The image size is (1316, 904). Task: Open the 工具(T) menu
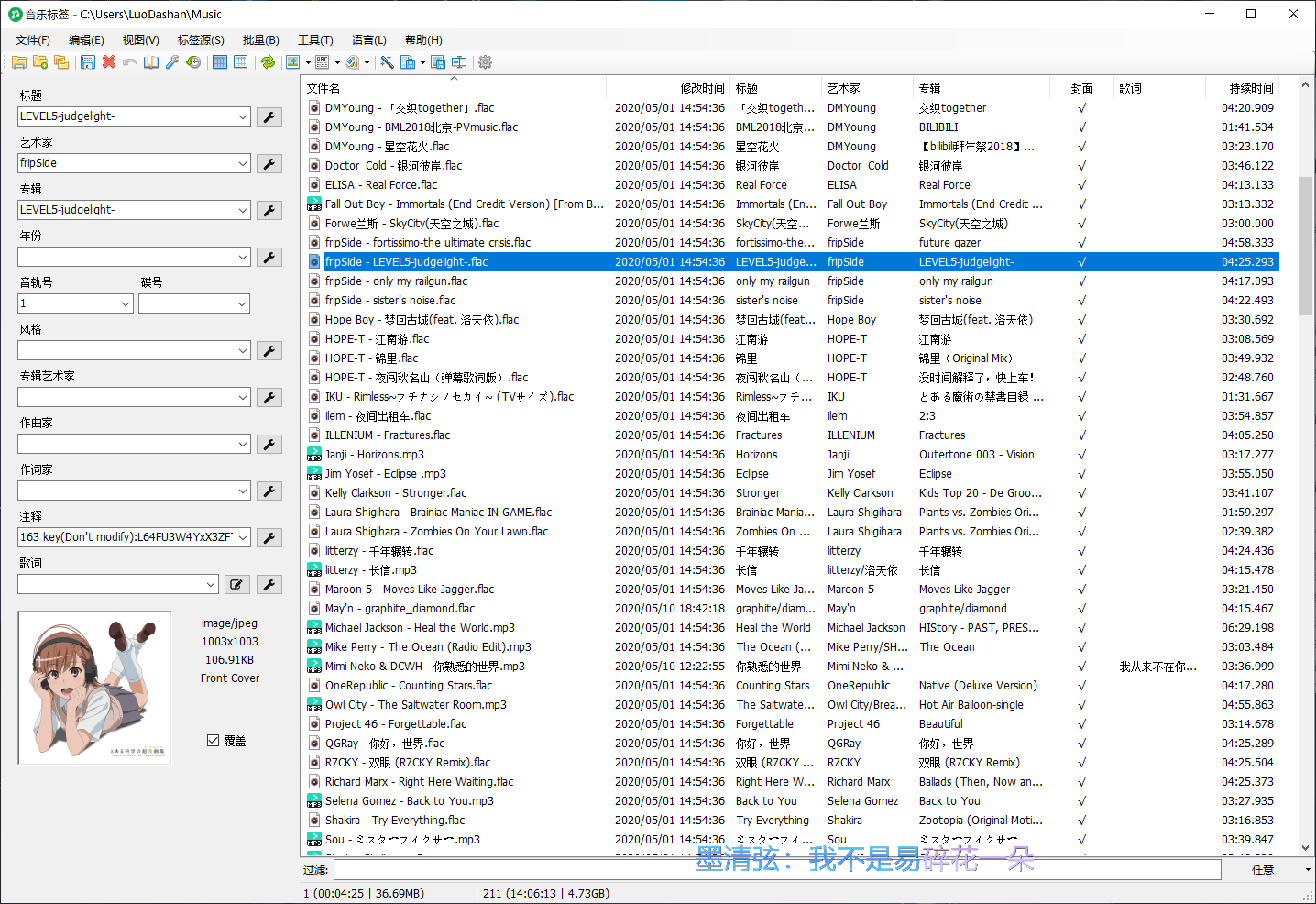[315, 40]
